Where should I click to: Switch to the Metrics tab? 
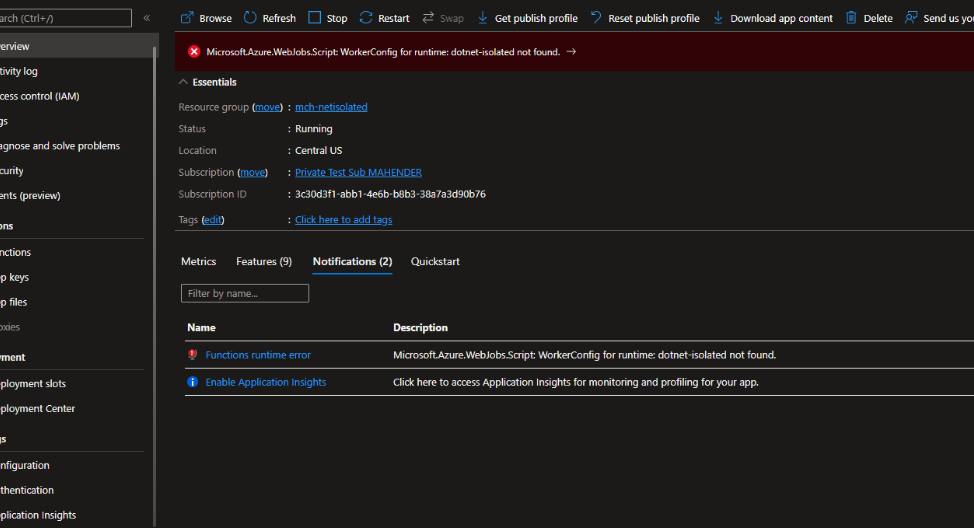click(199, 262)
